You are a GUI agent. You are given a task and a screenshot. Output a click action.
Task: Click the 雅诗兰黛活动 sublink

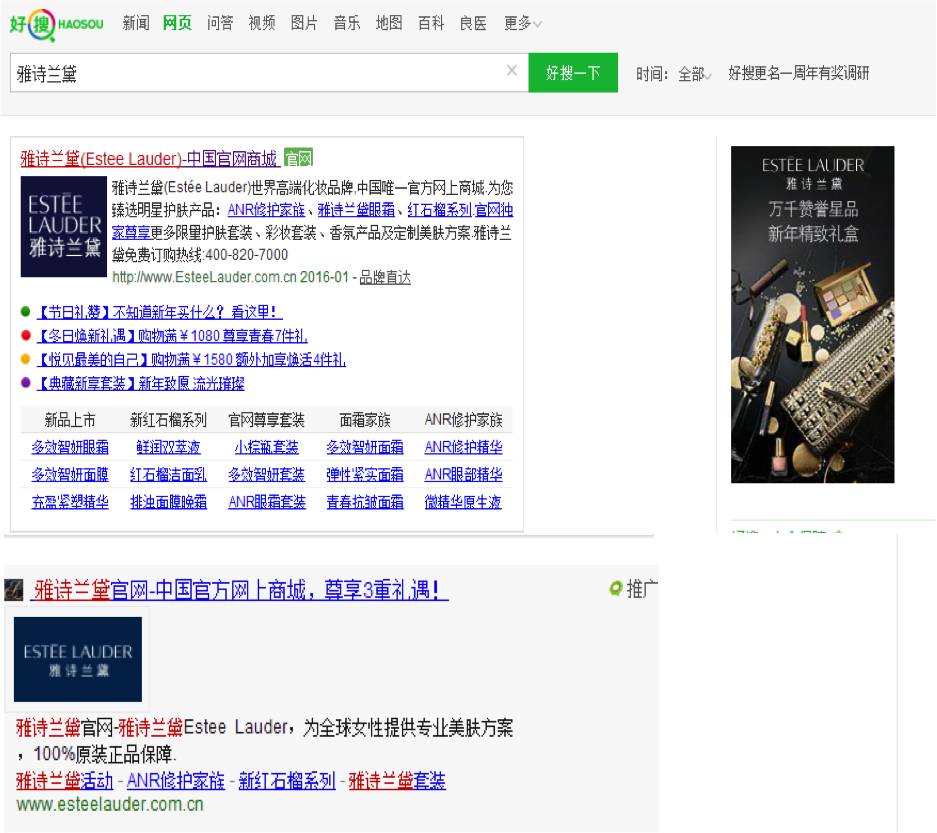[65, 780]
